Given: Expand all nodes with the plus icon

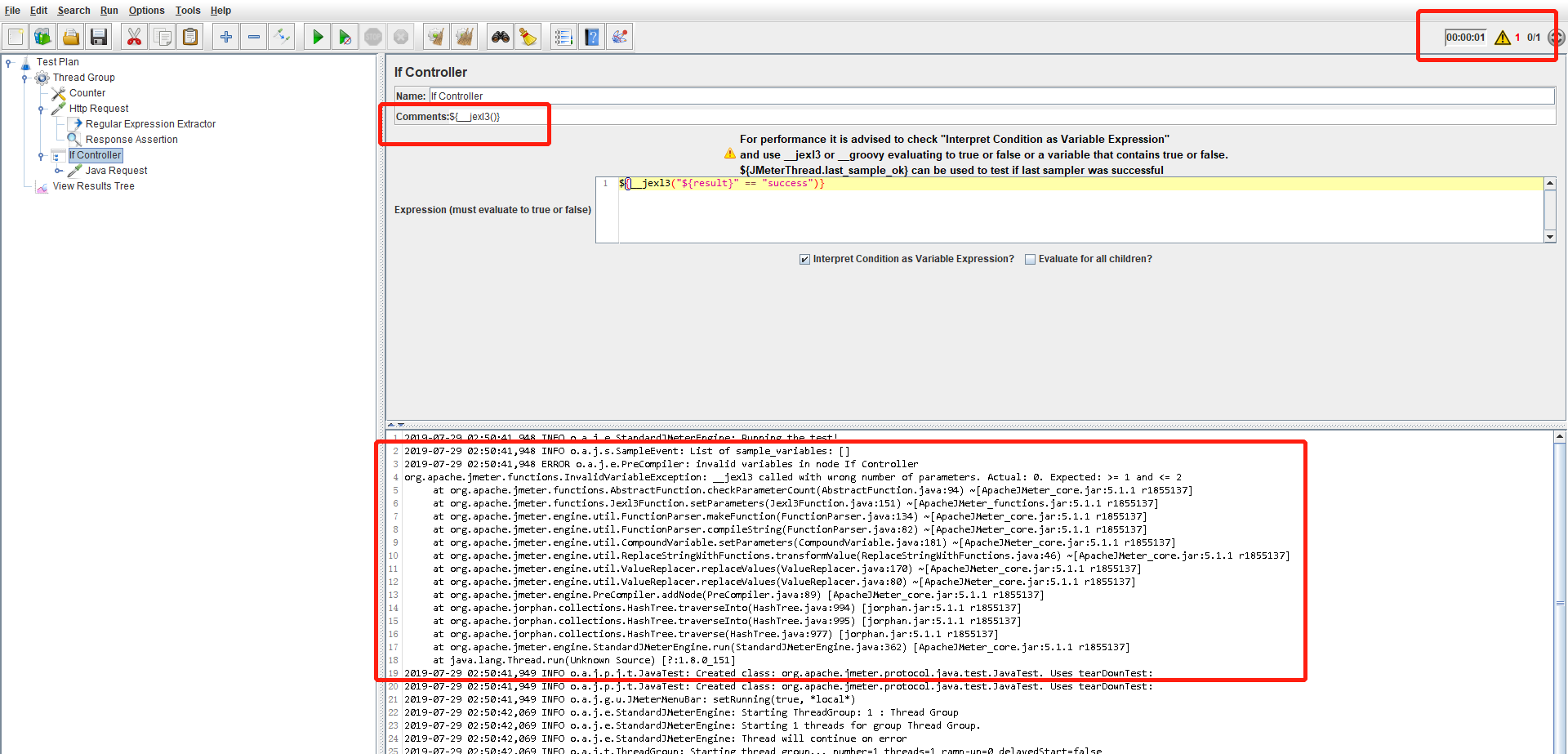Looking at the screenshot, I should coord(226,37).
